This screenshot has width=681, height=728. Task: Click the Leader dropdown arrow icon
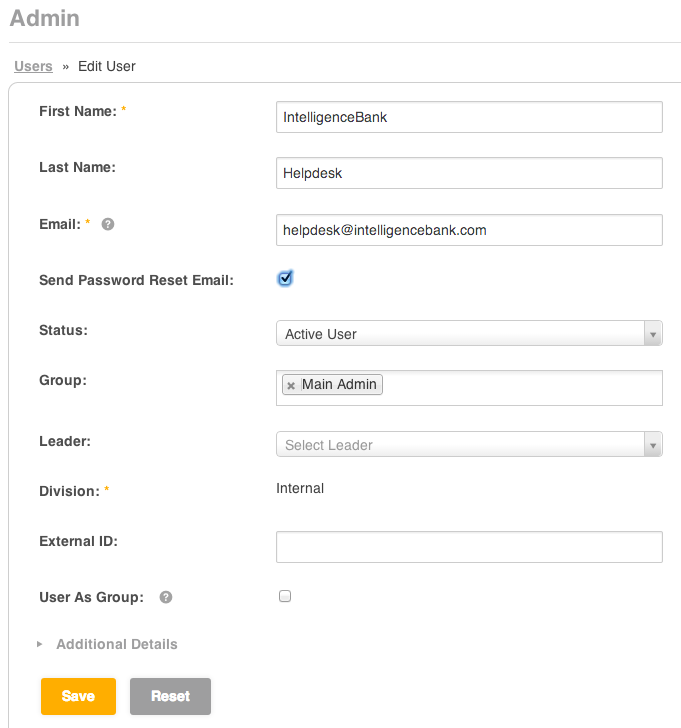[653, 445]
